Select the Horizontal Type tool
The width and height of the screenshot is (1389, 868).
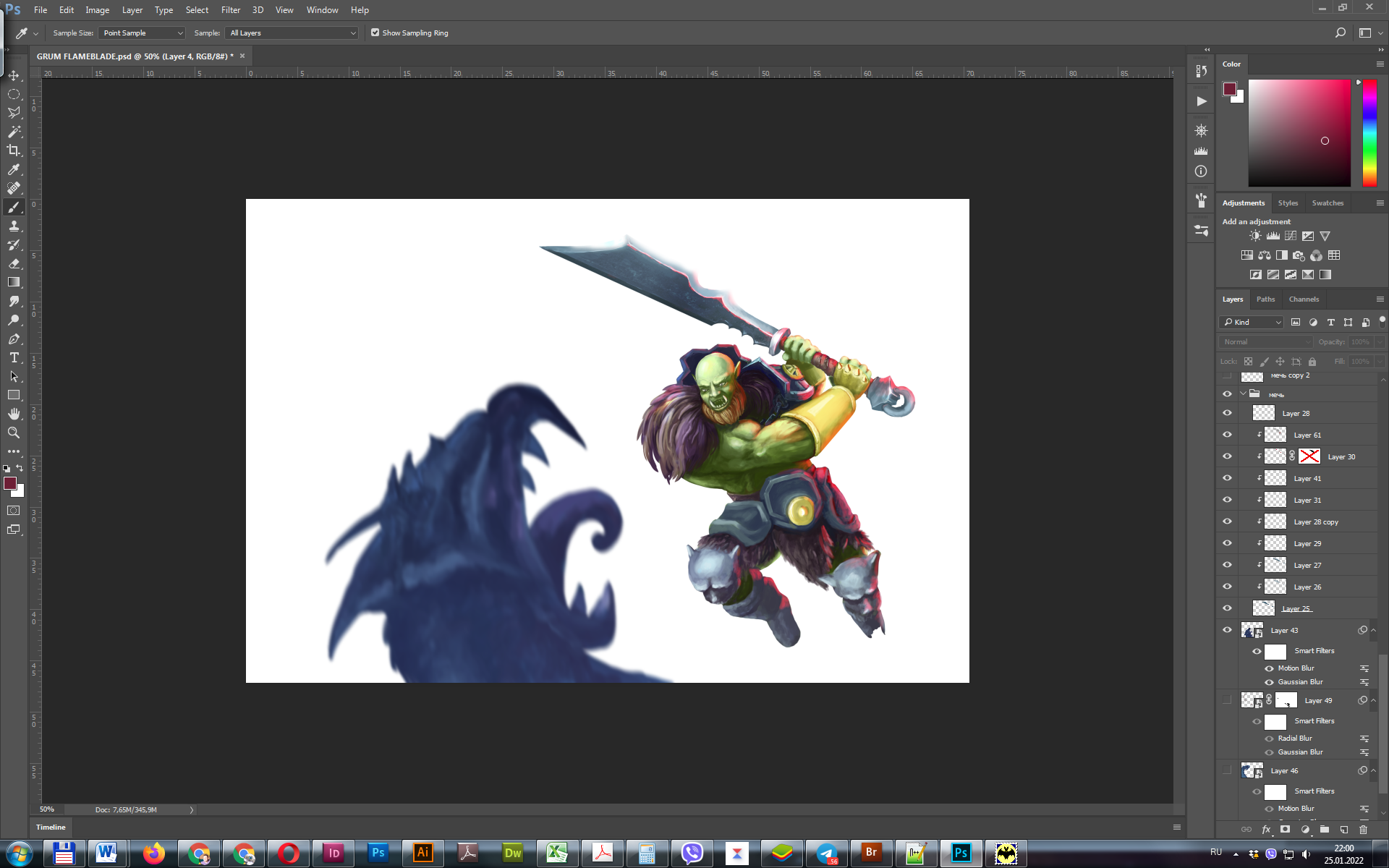(x=14, y=357)
